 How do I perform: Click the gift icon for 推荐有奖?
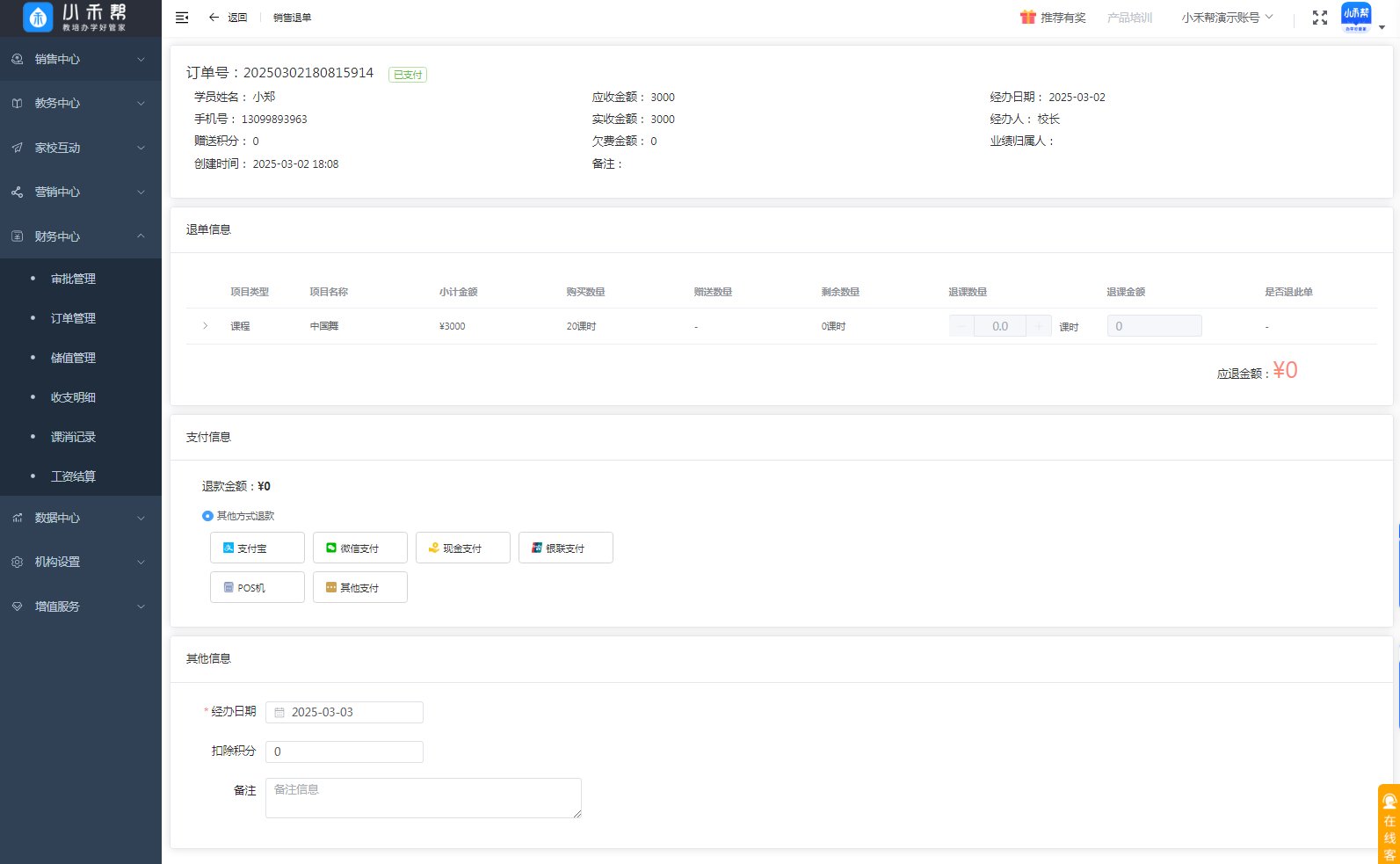coord(1028,18)
